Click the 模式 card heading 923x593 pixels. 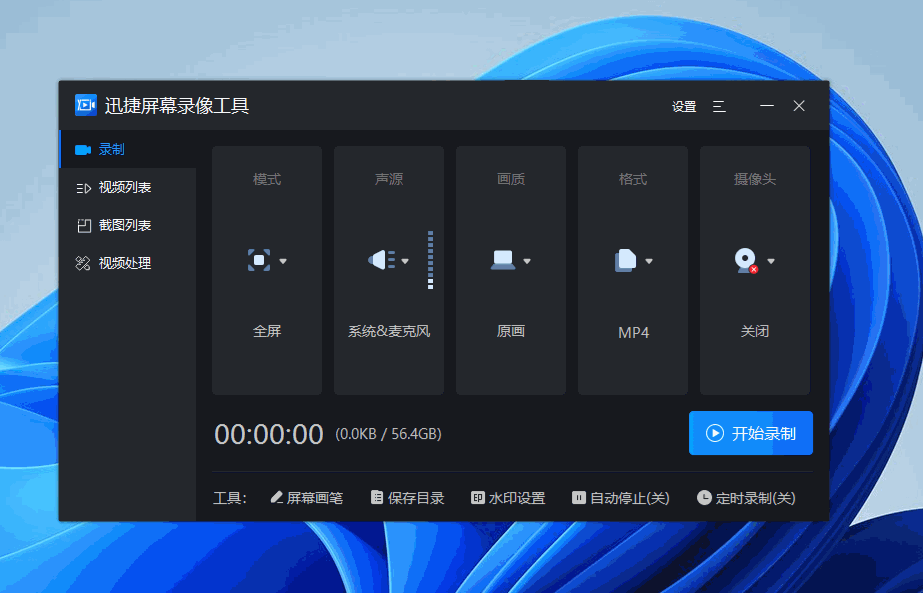click(267, 179)
